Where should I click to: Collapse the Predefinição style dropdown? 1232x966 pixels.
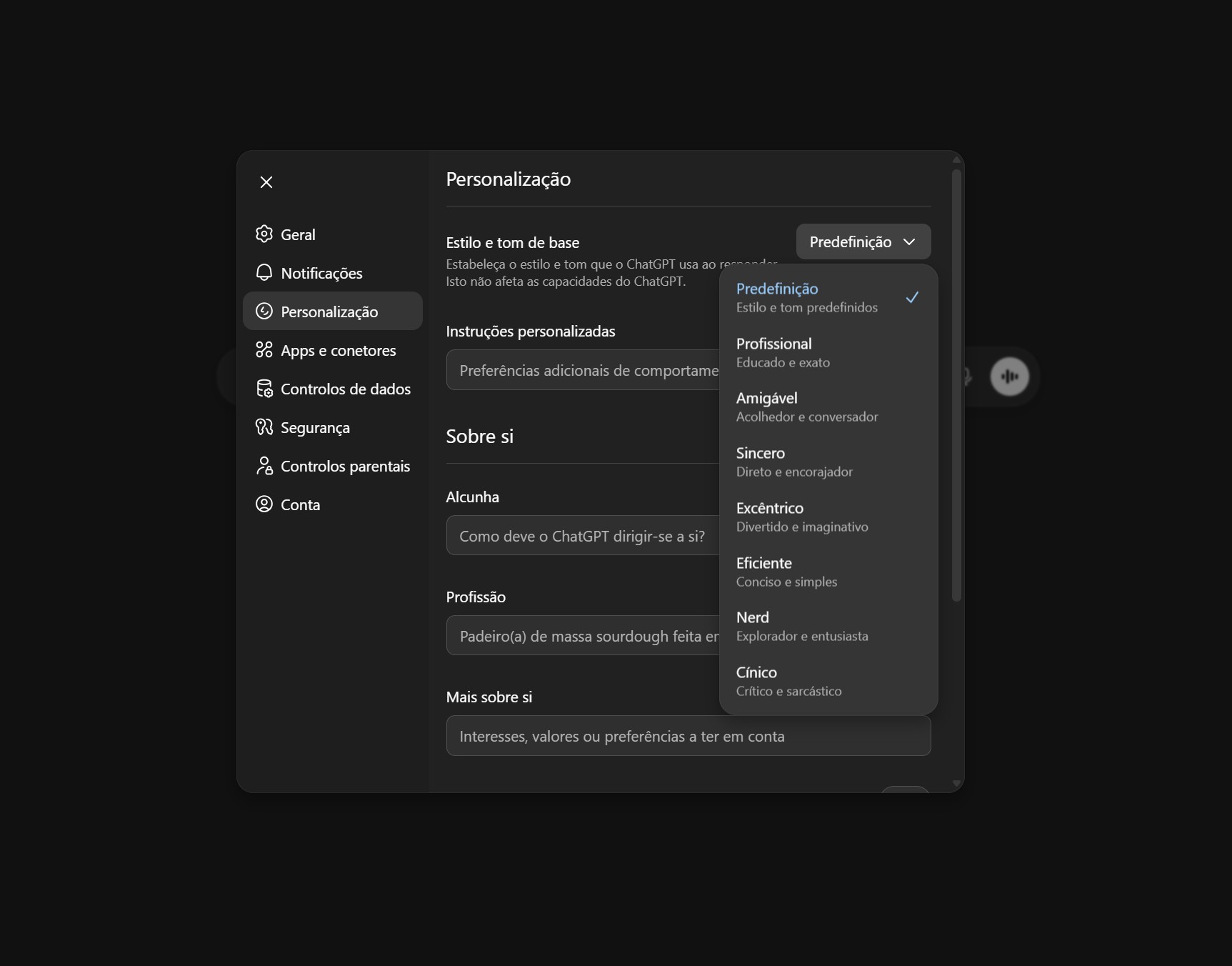point(863,242)
